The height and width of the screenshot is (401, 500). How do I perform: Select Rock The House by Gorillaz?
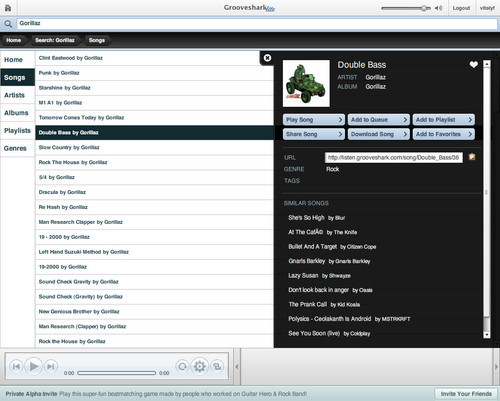tap(154, 162)
